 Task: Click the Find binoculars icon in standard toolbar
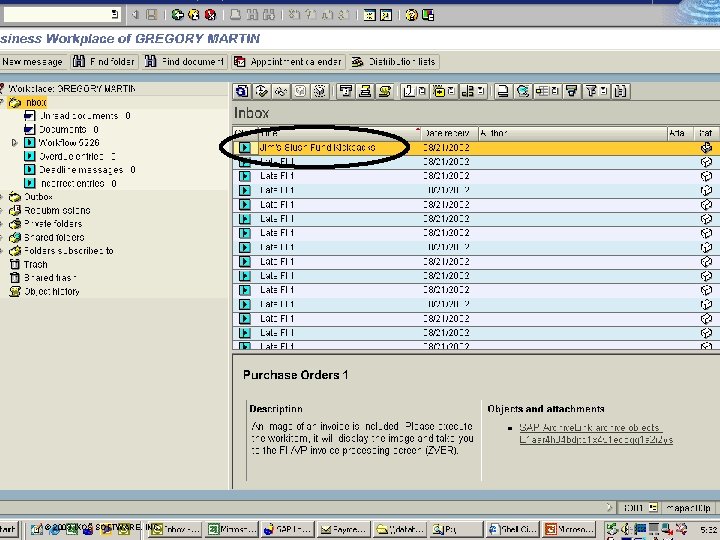[x=252, y=15]
